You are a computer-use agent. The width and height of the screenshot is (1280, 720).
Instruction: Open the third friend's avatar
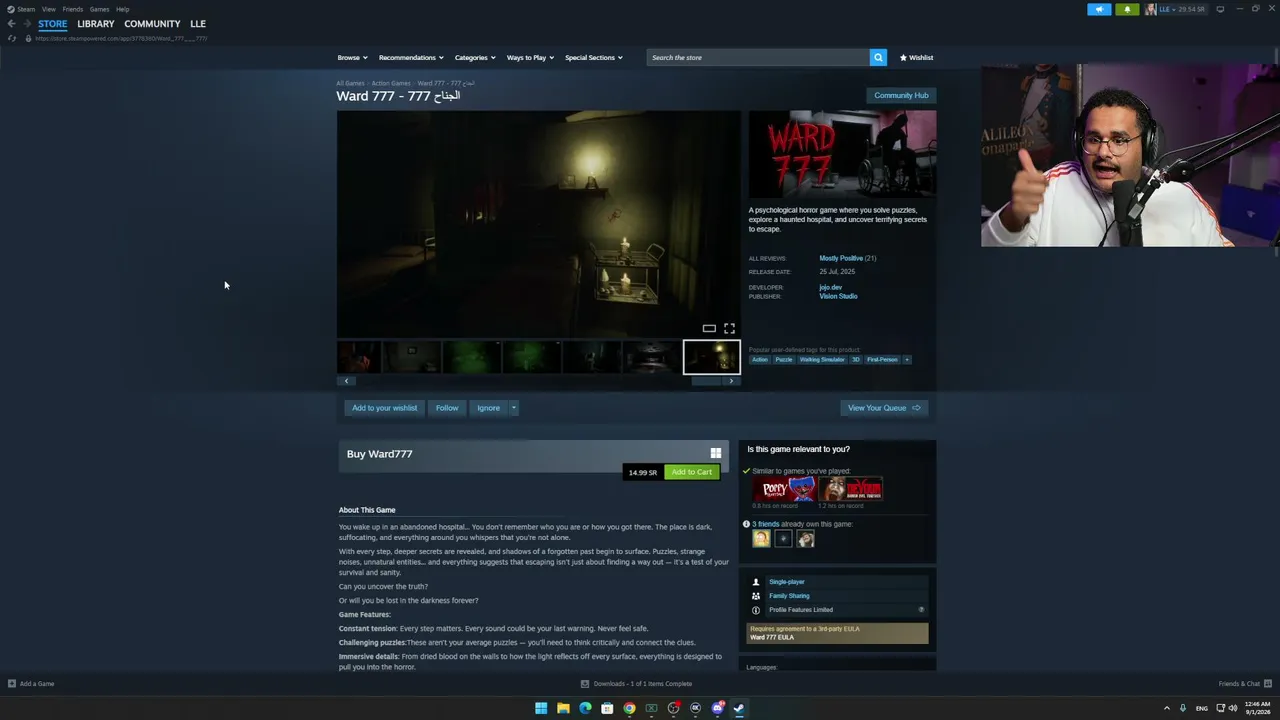[805, 539]
